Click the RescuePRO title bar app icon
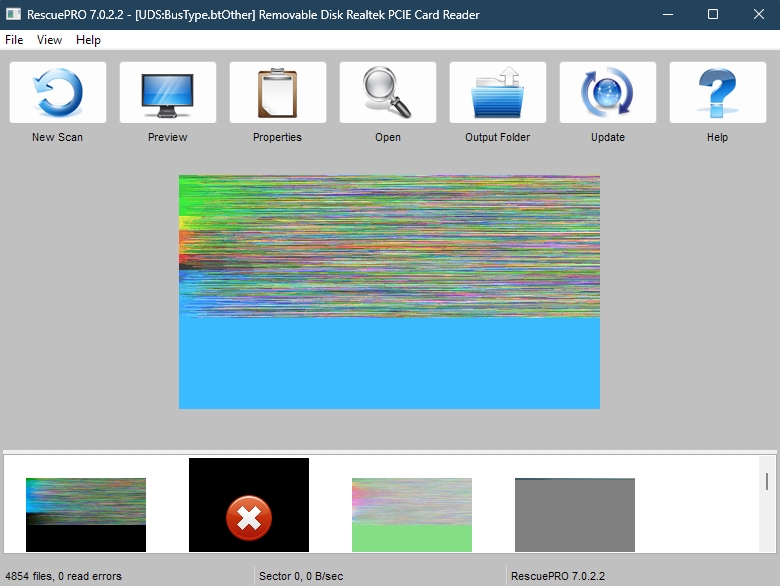 tap(13, 15)
